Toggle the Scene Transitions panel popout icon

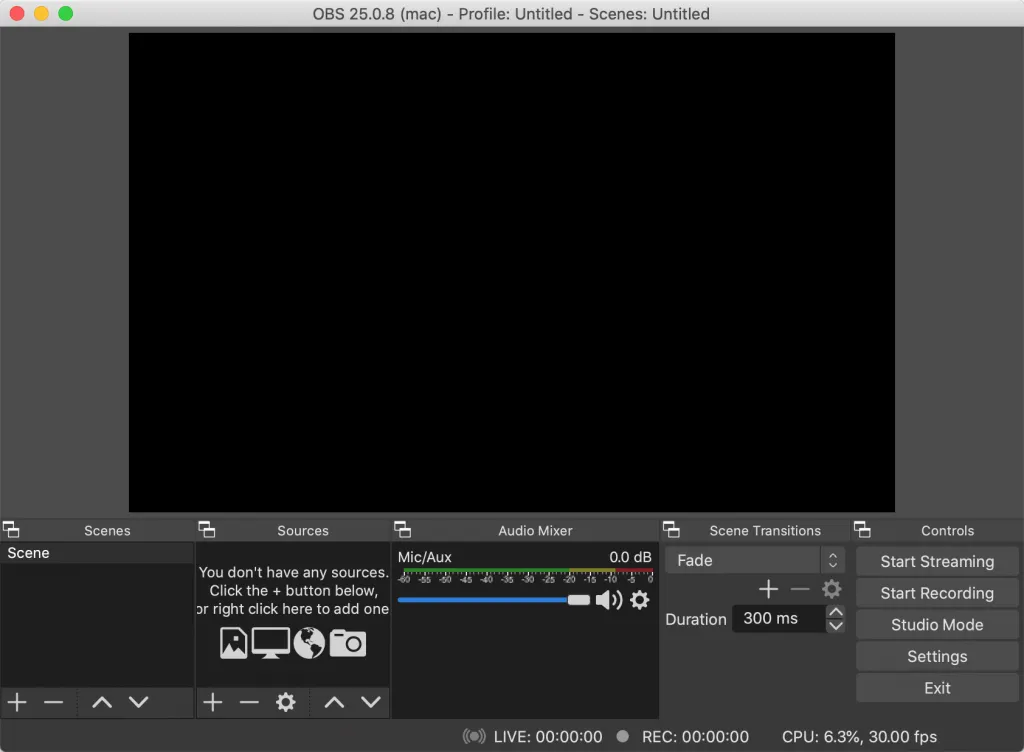(x=671, y=529)
